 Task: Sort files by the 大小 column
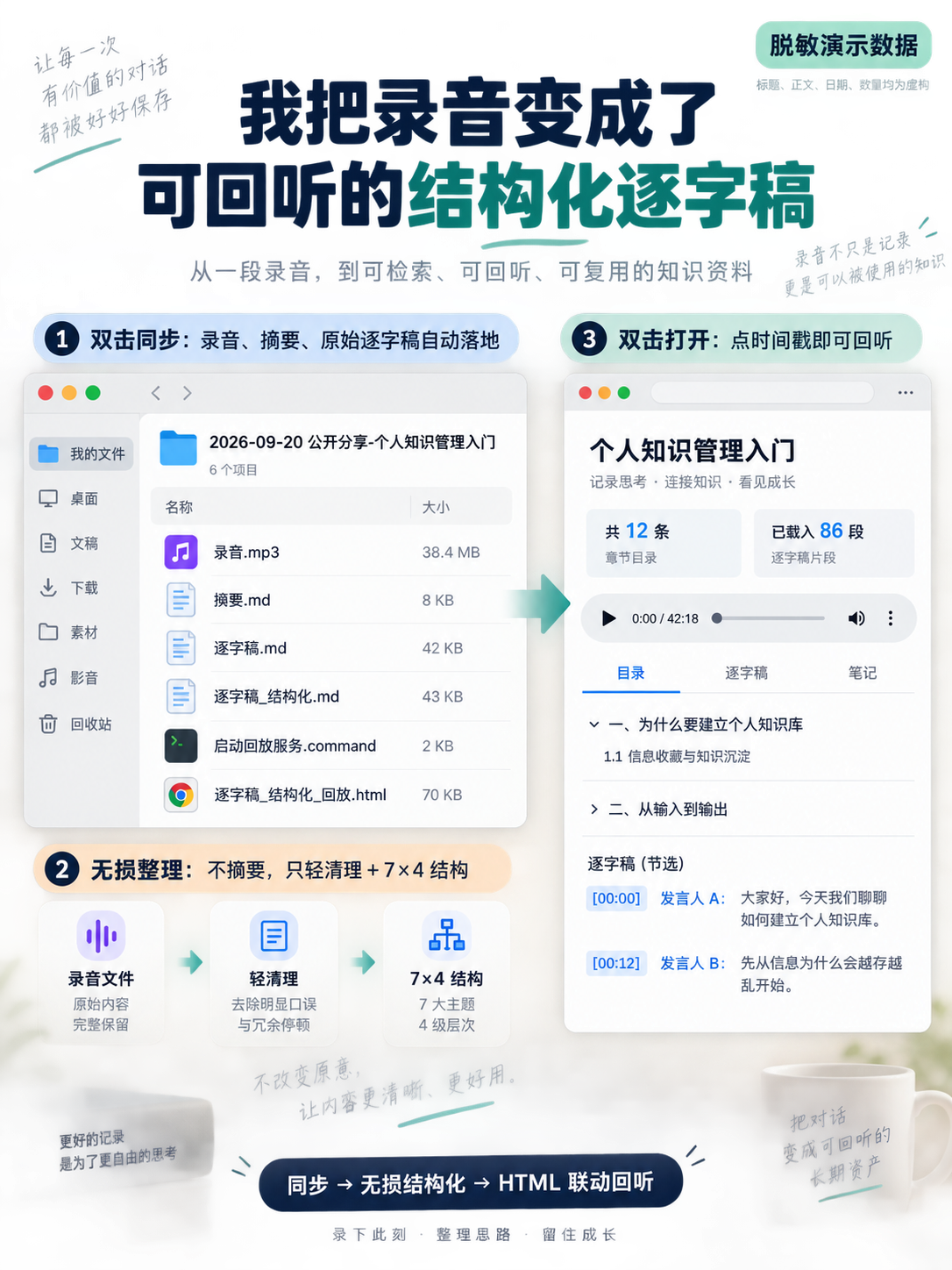pyautogui.click(x=436, y=507)
